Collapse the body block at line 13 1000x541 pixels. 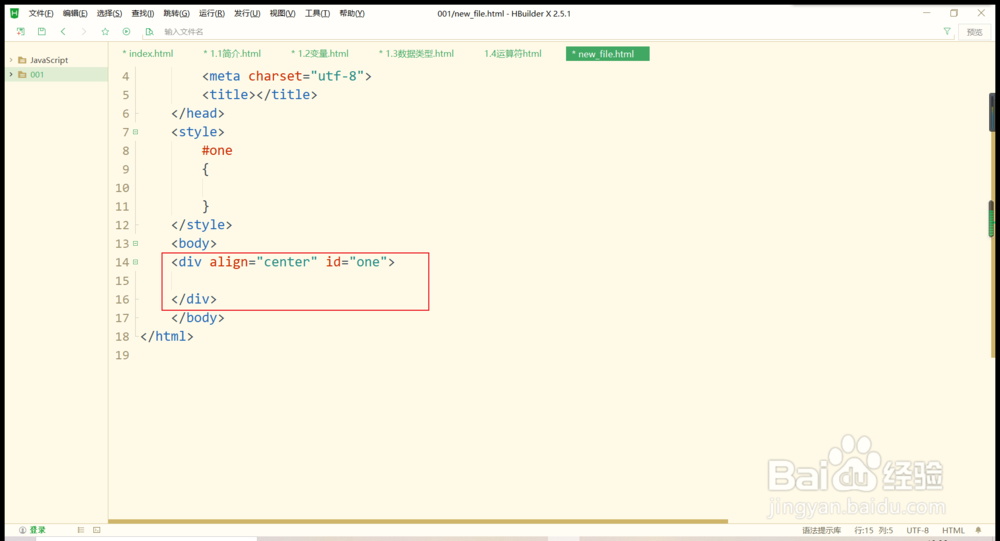[135, 244]
